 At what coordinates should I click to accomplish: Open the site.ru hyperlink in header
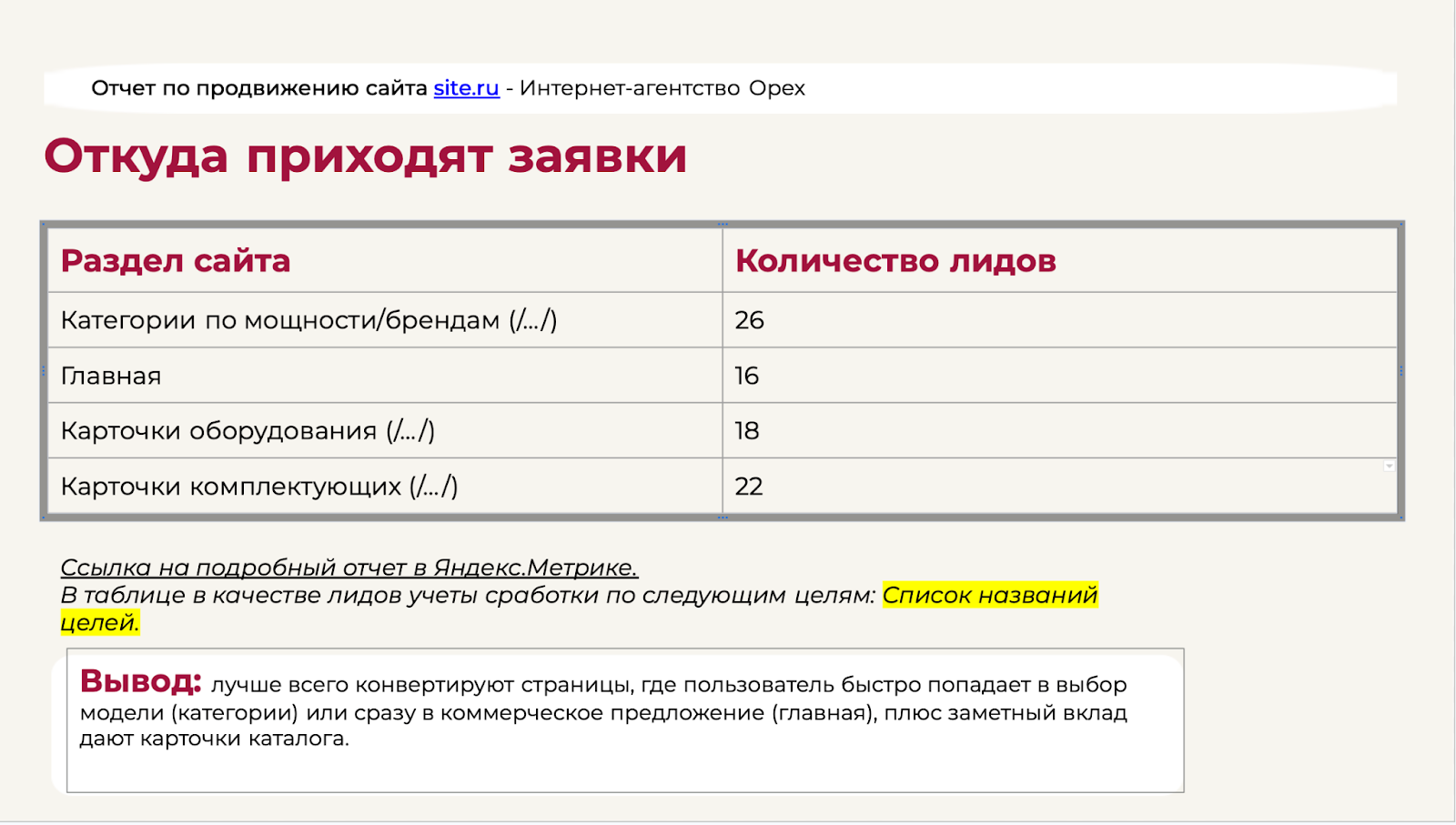pos(466,88)
